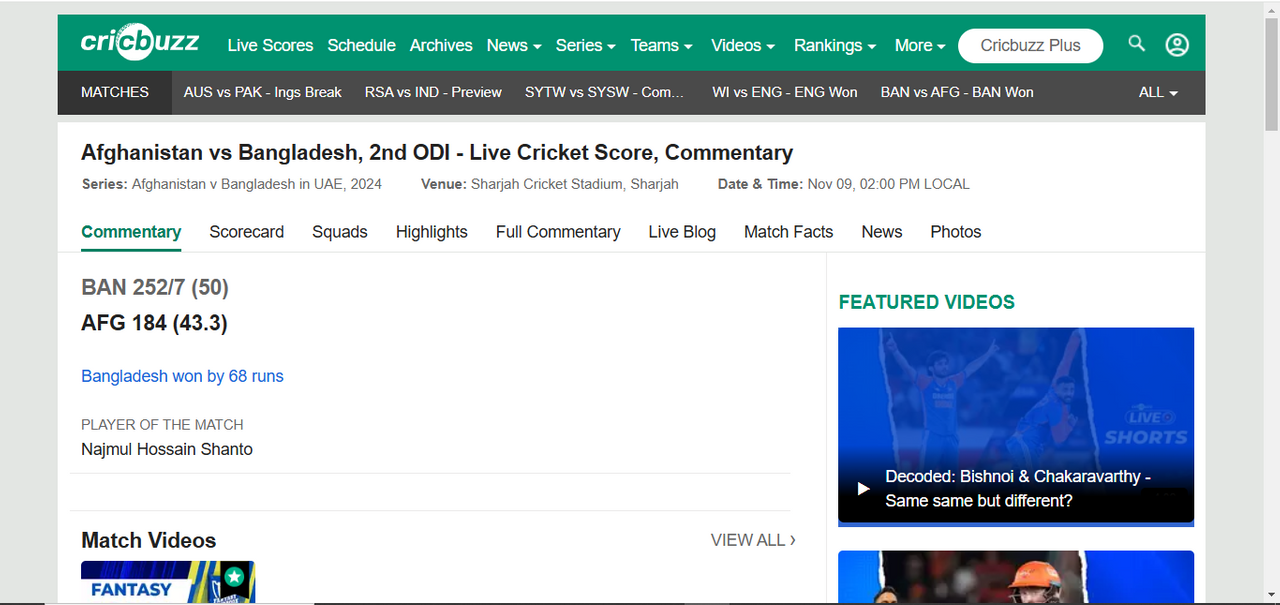The width and height of the screenshot is (1280, 605).
Task: Open WI vs ENG - ENG Won match
Action: coord(785,92)
